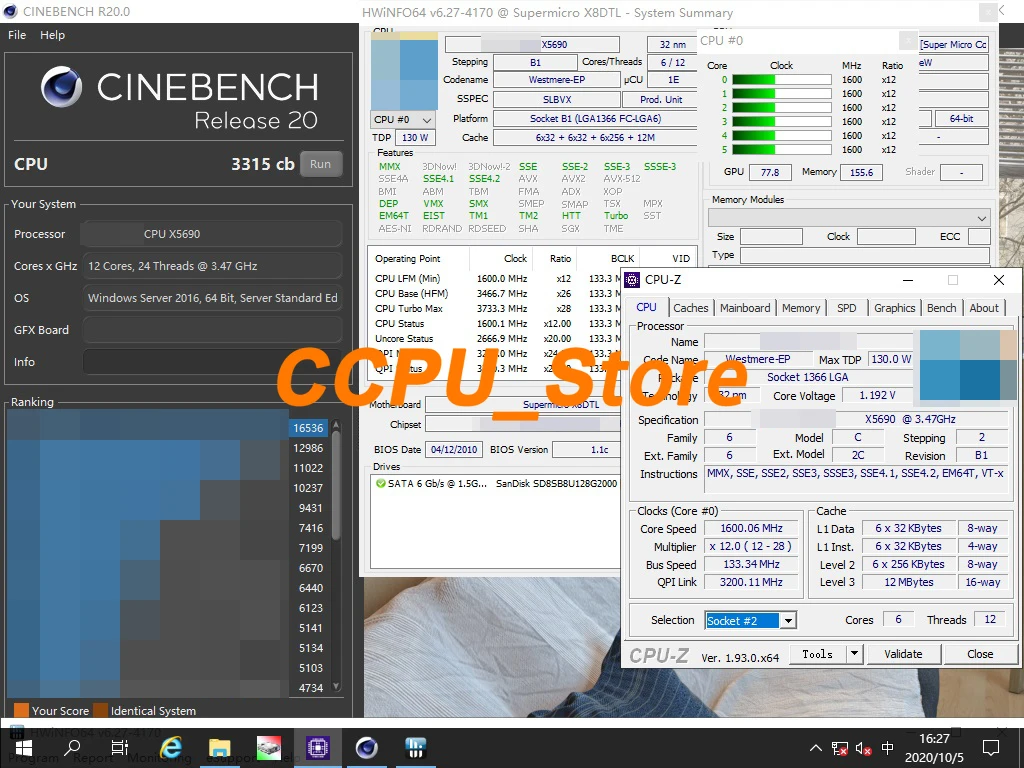The image size is (1024, 768).
Task: Open Cinebench Help menu
Action: 52,35
